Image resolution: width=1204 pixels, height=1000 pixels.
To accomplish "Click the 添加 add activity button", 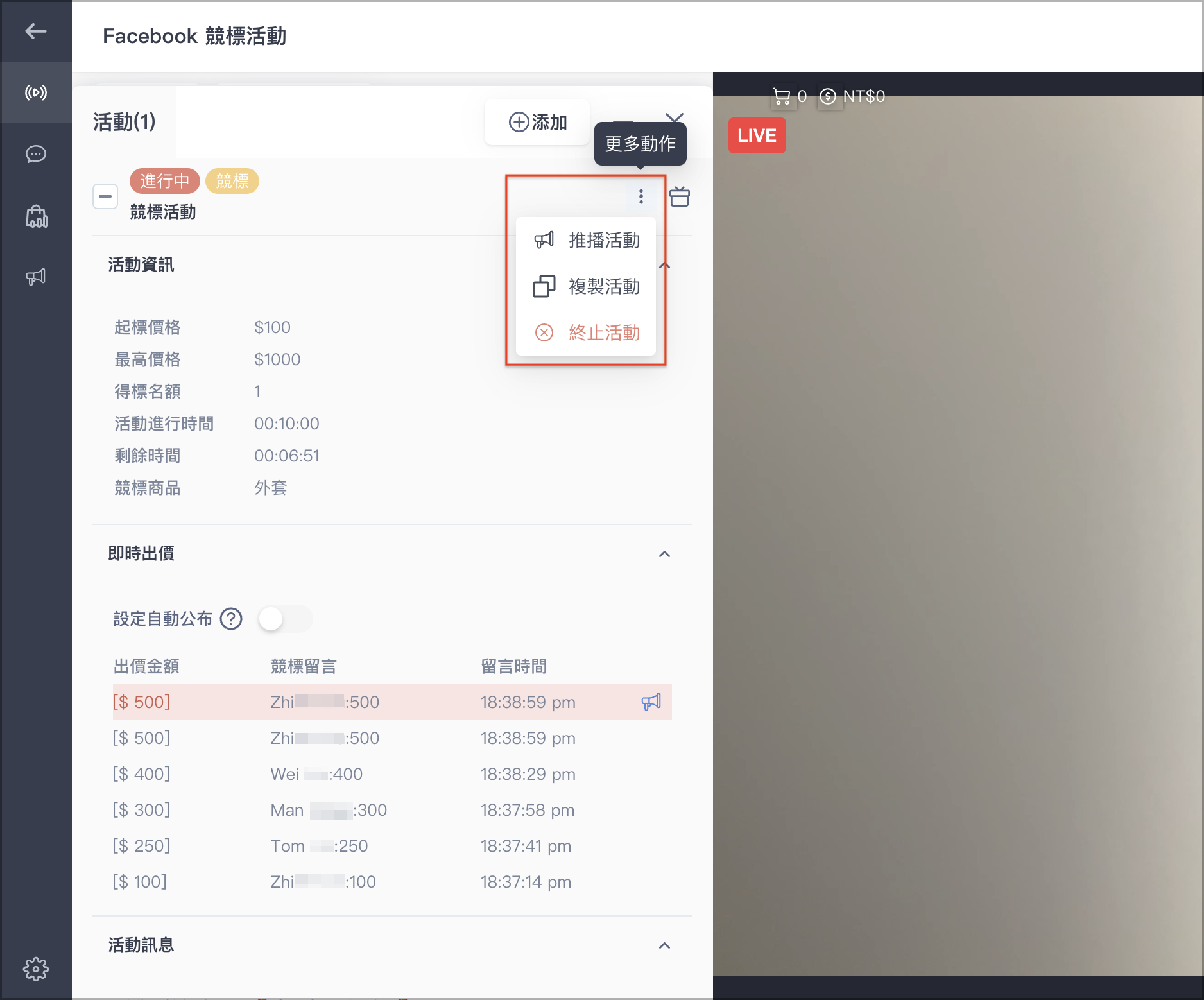I will coord(537,122).
